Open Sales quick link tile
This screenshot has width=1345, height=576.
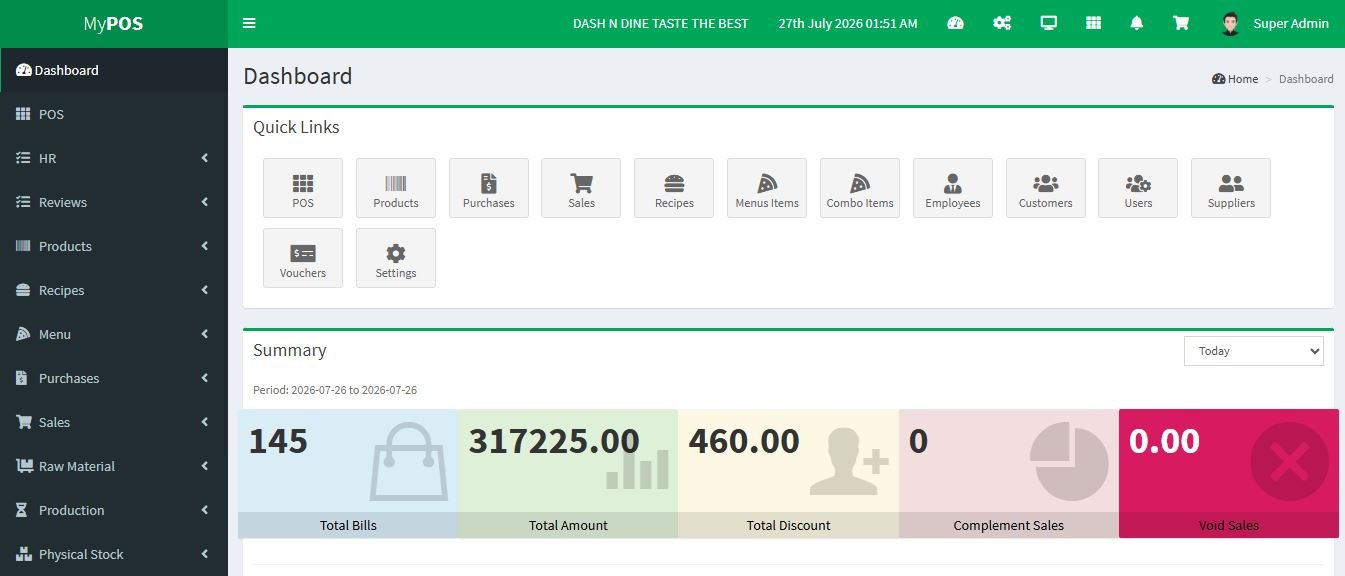[x=581, y=188]
